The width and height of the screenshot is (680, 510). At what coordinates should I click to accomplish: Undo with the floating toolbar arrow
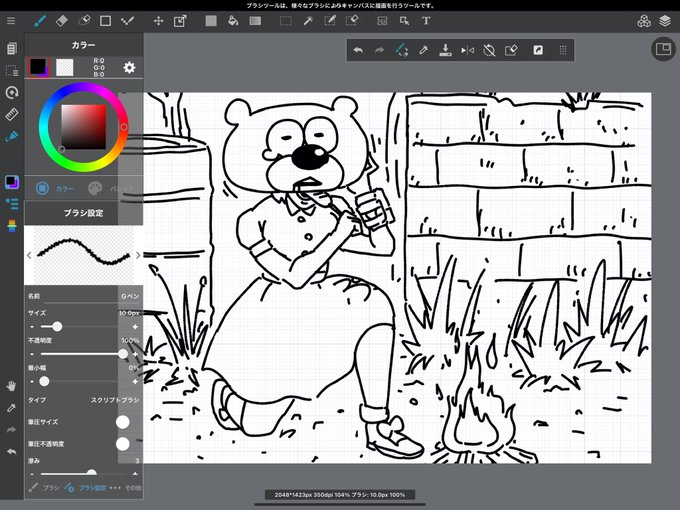tap(358, 50)
